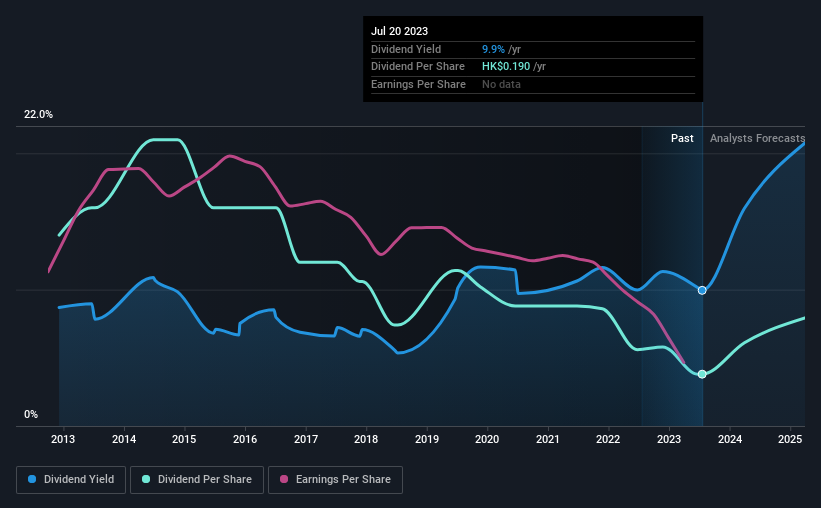This screenshot has width=821, height=508.
Task: Click the 2016 x-axis label
Action: click(x=245, y=439)
